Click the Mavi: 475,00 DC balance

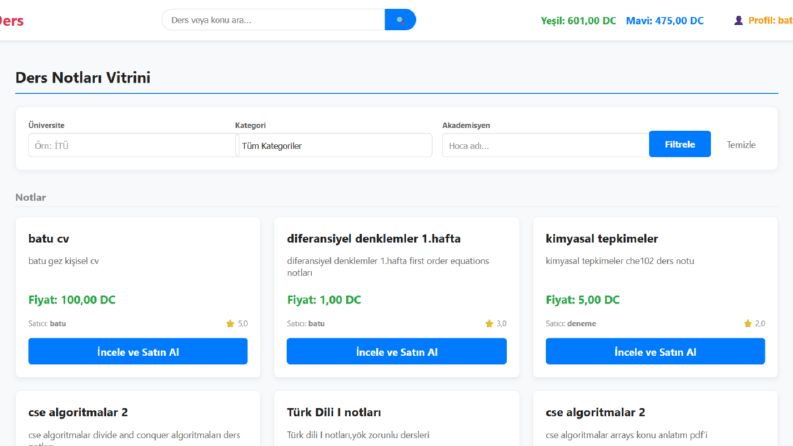[665, 21]
